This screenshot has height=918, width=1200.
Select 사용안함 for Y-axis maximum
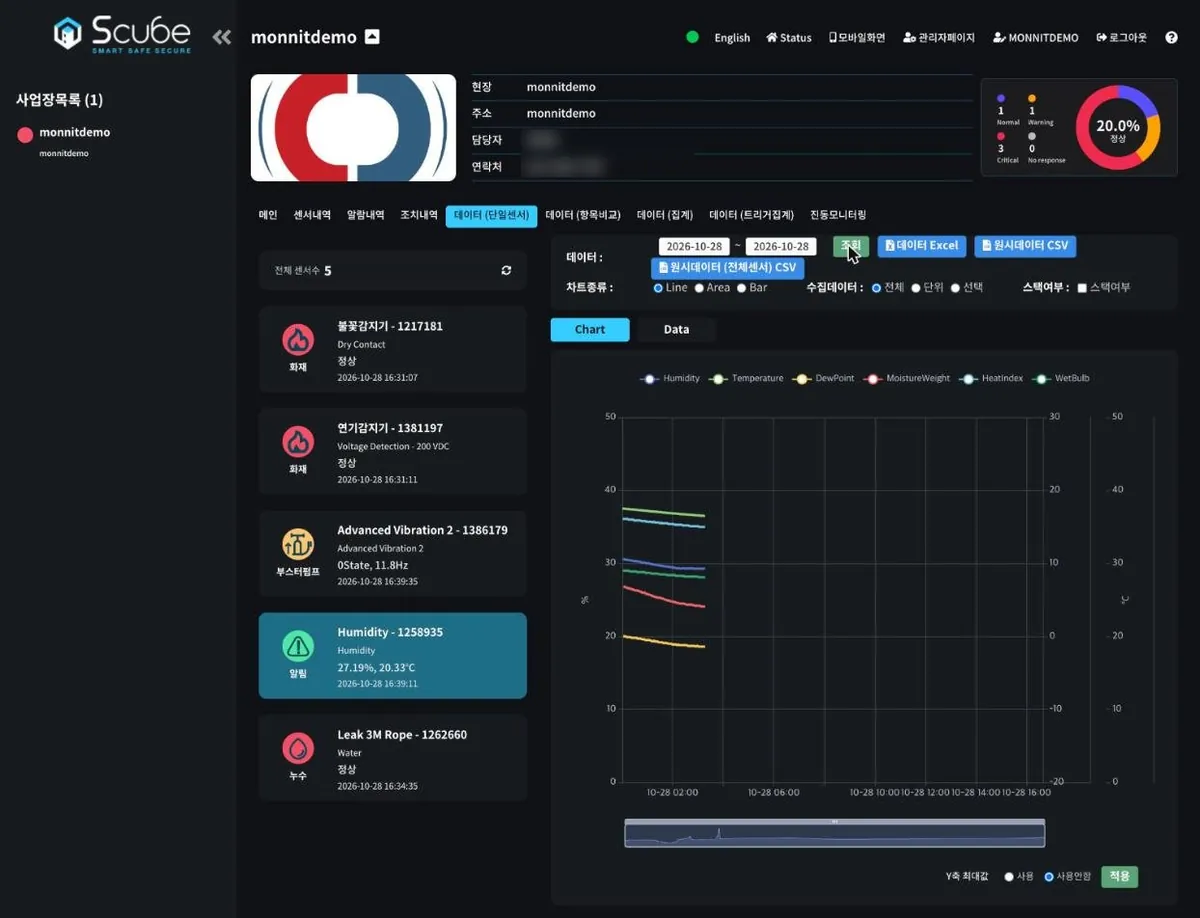pyautogui.click(x=1049, y=877)
